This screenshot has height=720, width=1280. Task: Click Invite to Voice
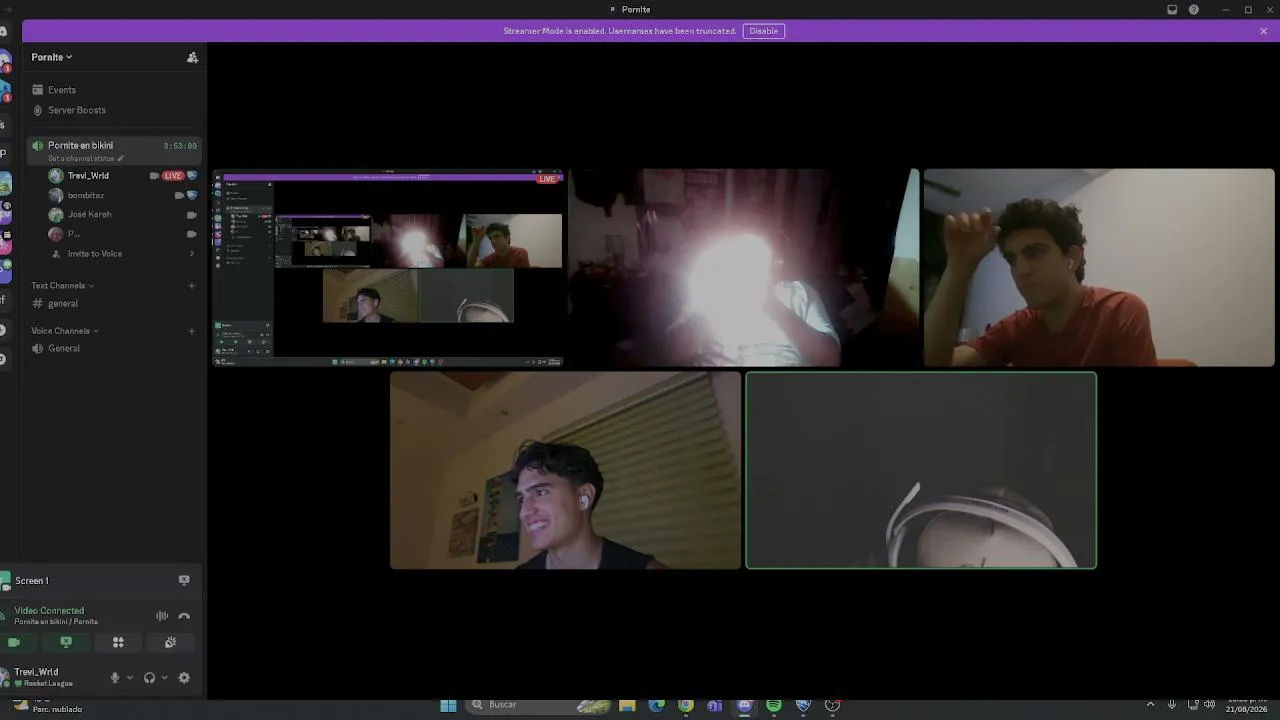[x=122, y=254]
